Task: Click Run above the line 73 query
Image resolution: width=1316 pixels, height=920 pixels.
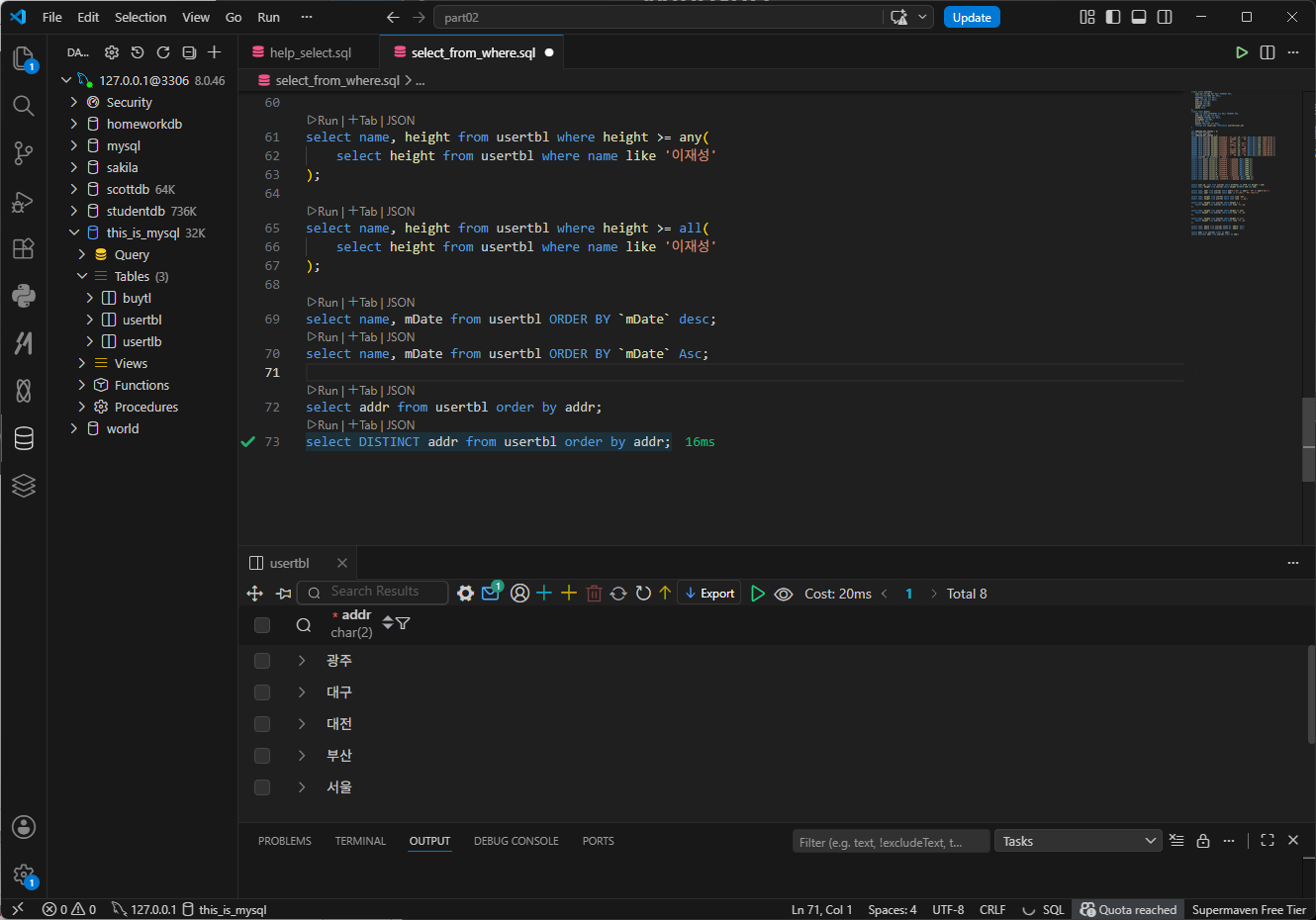Action: click(x=323, y=424)
